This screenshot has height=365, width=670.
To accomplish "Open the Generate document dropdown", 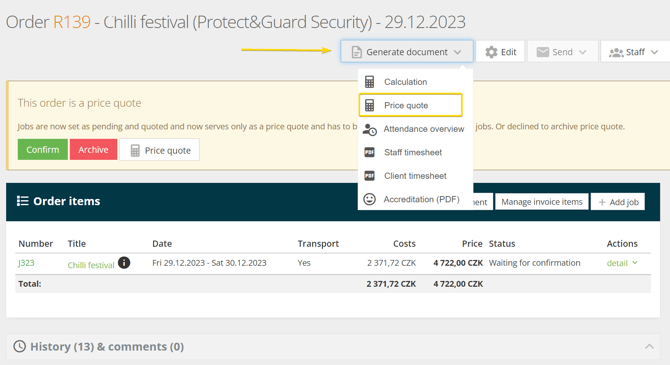I will click(407, 52).
